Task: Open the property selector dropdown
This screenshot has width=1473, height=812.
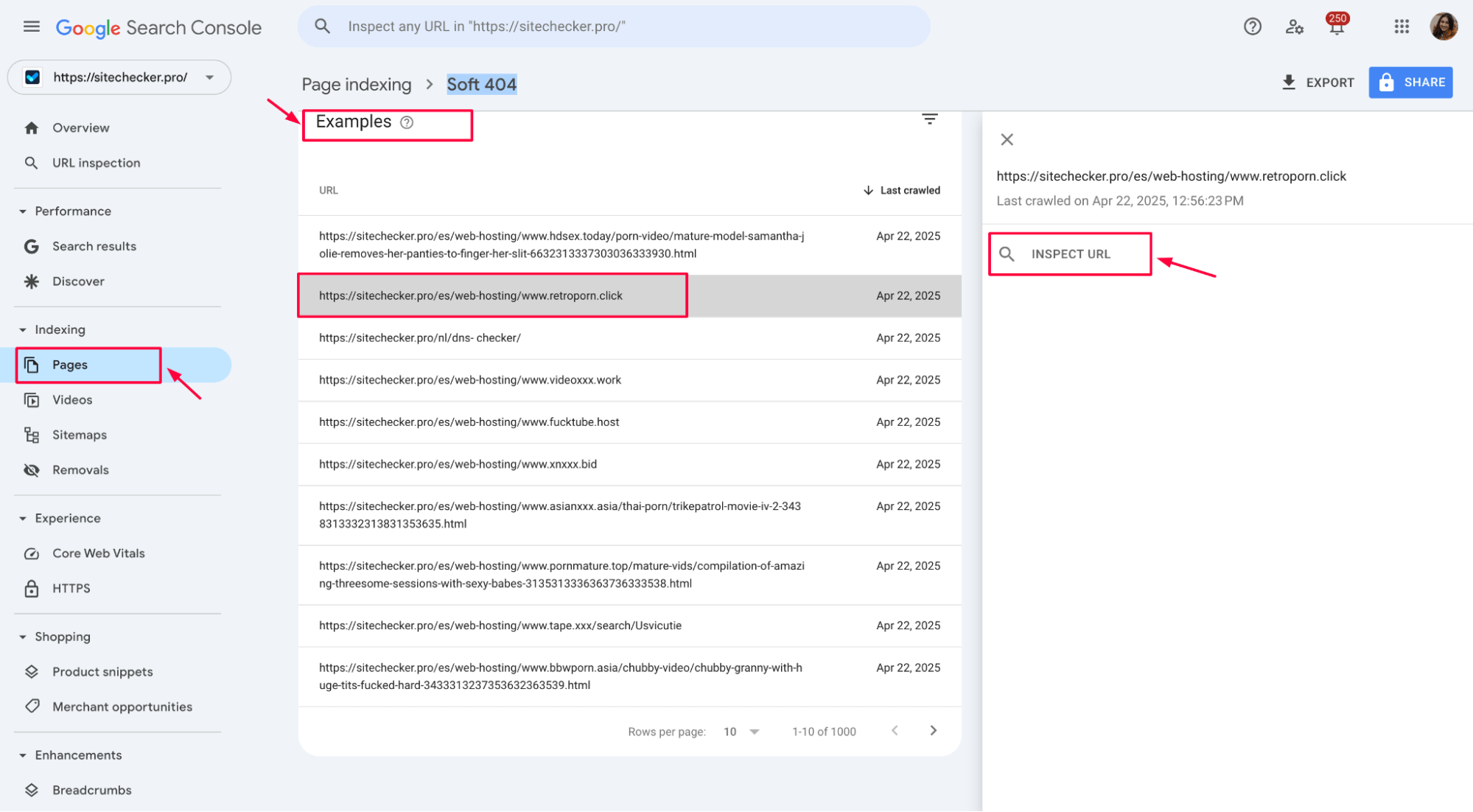Action: coord(119,77)
